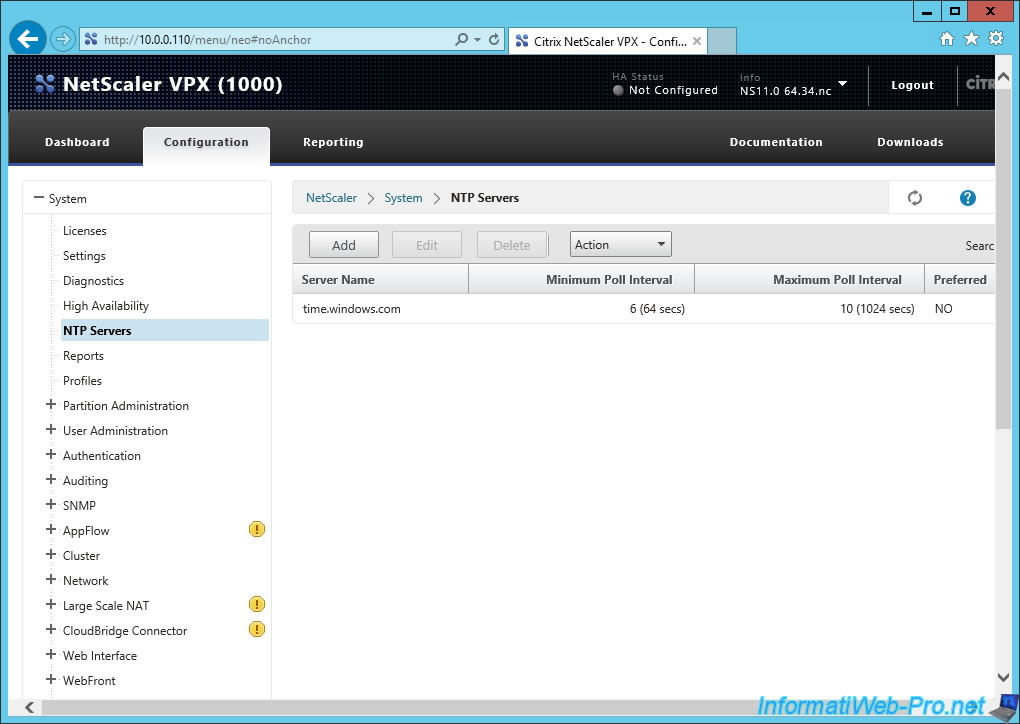Open Reports in the System tree
This screenshot has height=724, width=1020.
(83, 356)
